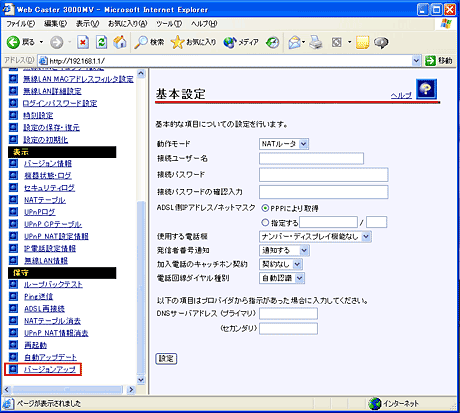Open the 編集(E) menu
Screen dimensions: 460x413
(x=55, y=24)
